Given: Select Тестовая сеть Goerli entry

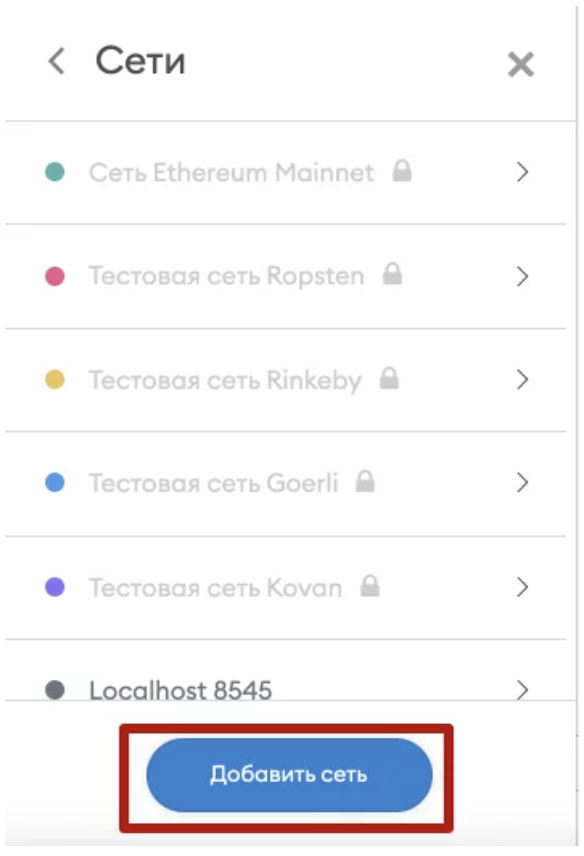Looking at the screenshot, I should pos(285,483).
